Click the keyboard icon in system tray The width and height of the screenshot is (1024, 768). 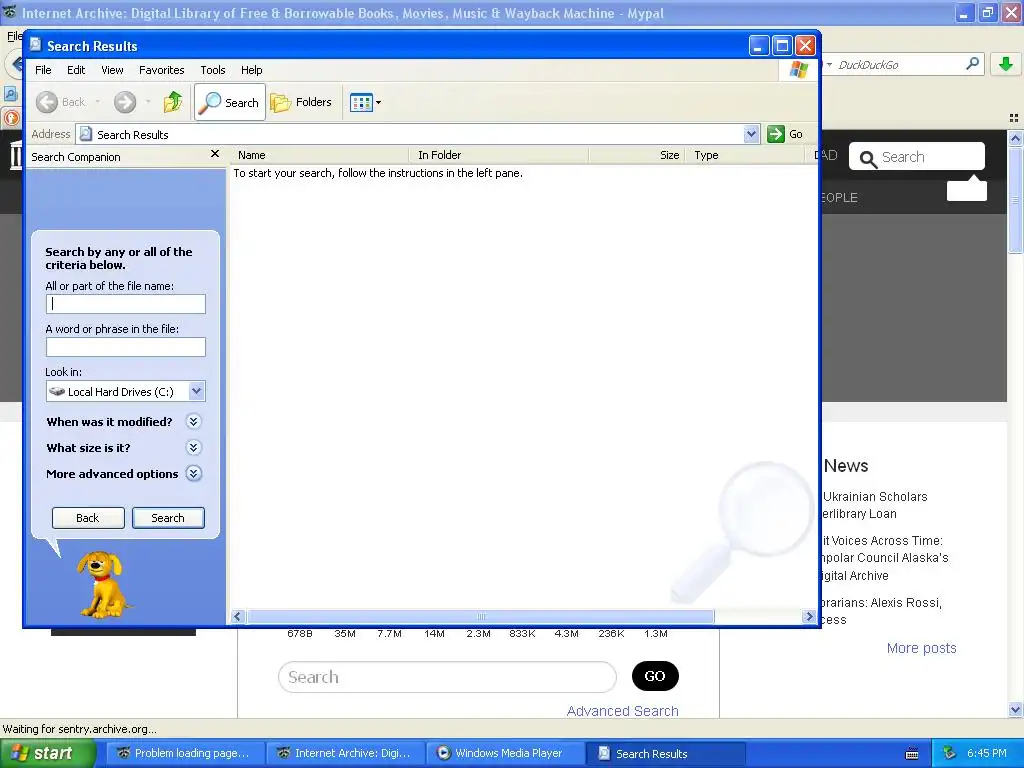[x=912, y=754]
